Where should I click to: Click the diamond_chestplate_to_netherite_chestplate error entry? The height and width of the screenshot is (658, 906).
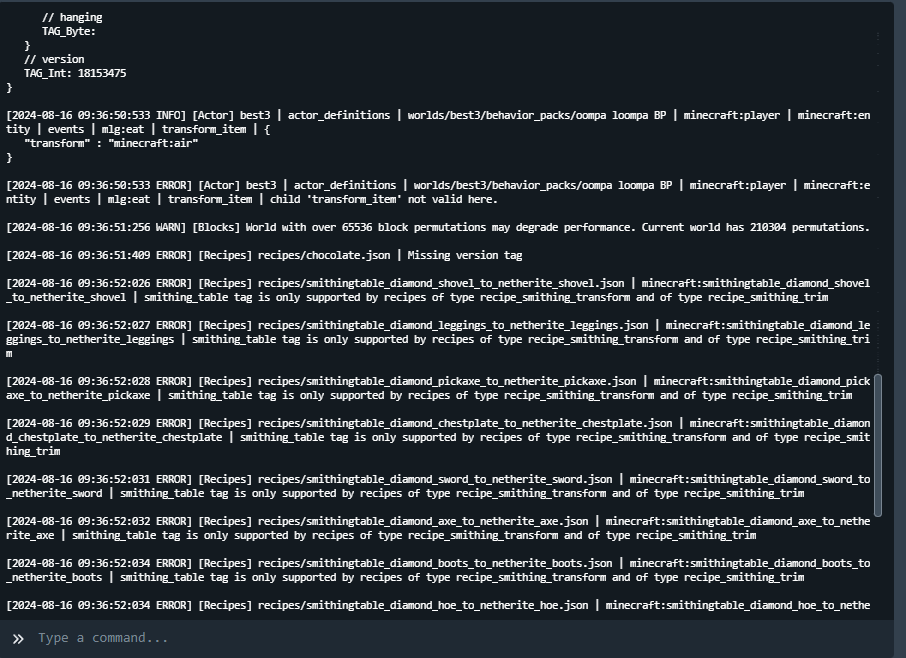click(x=438, y=437)
